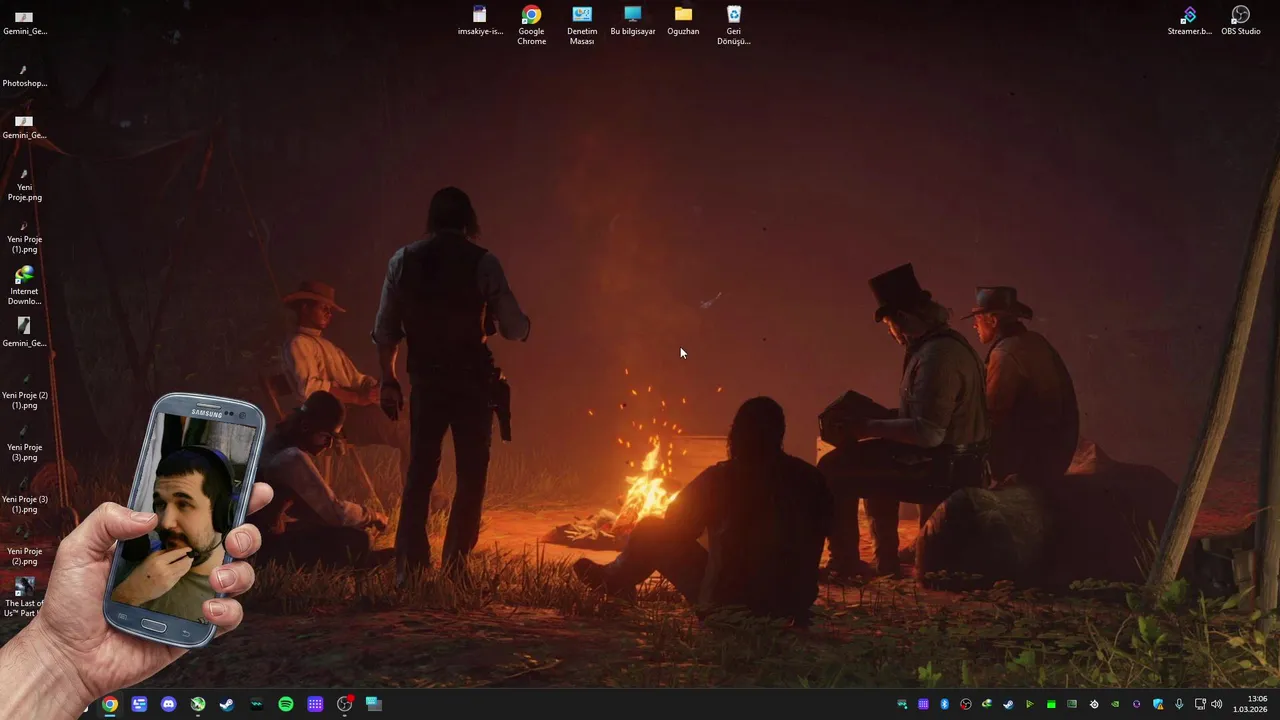1280x720 pixels.
Task: Open The Last of Us Part II shortcut
Action: click(x=24, y=597)
